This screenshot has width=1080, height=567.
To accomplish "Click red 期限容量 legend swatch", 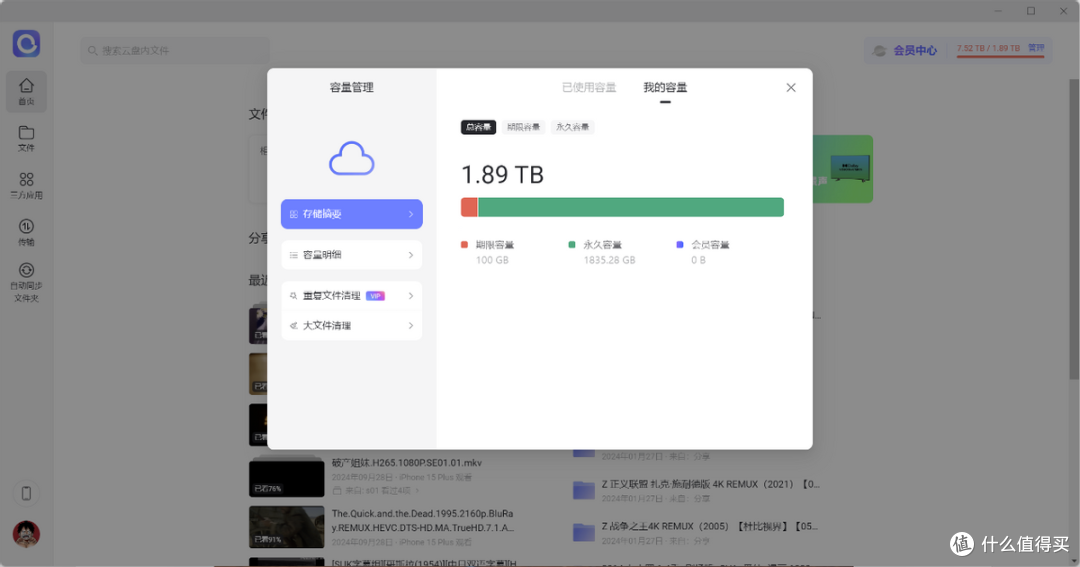I will [464, 245].
